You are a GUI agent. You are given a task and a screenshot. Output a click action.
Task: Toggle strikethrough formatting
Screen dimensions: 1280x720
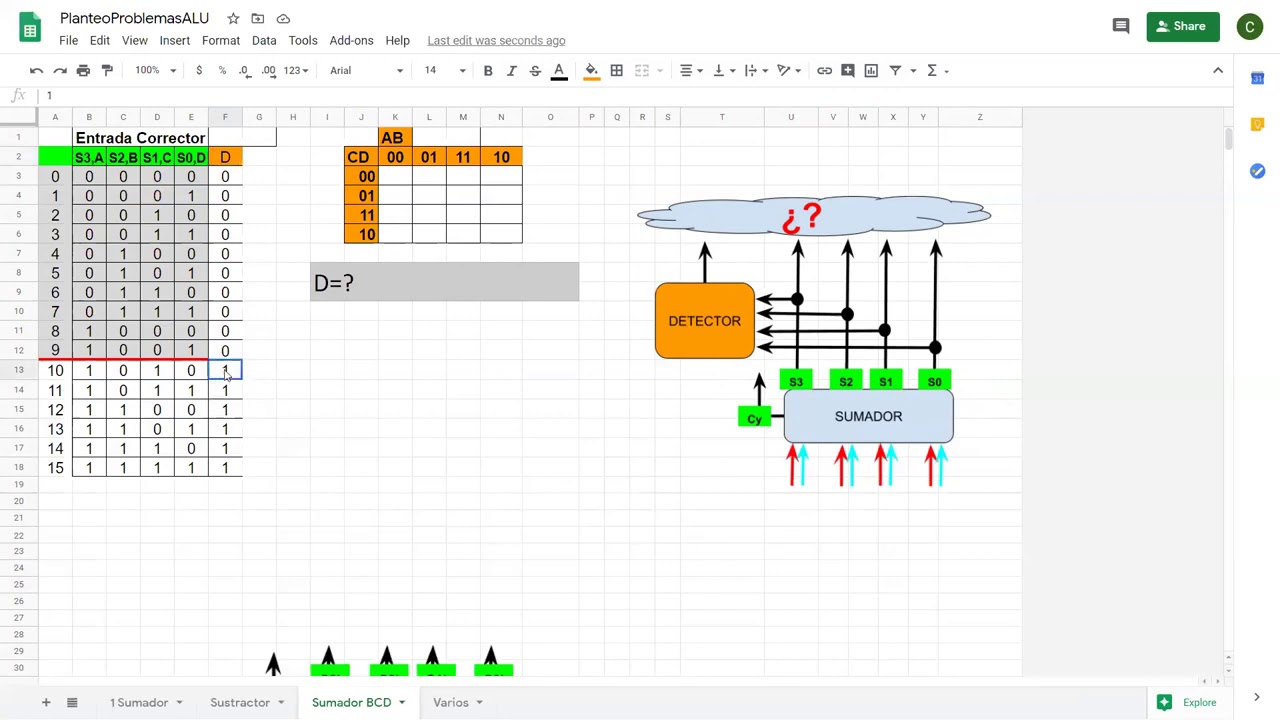pos(535,70)
